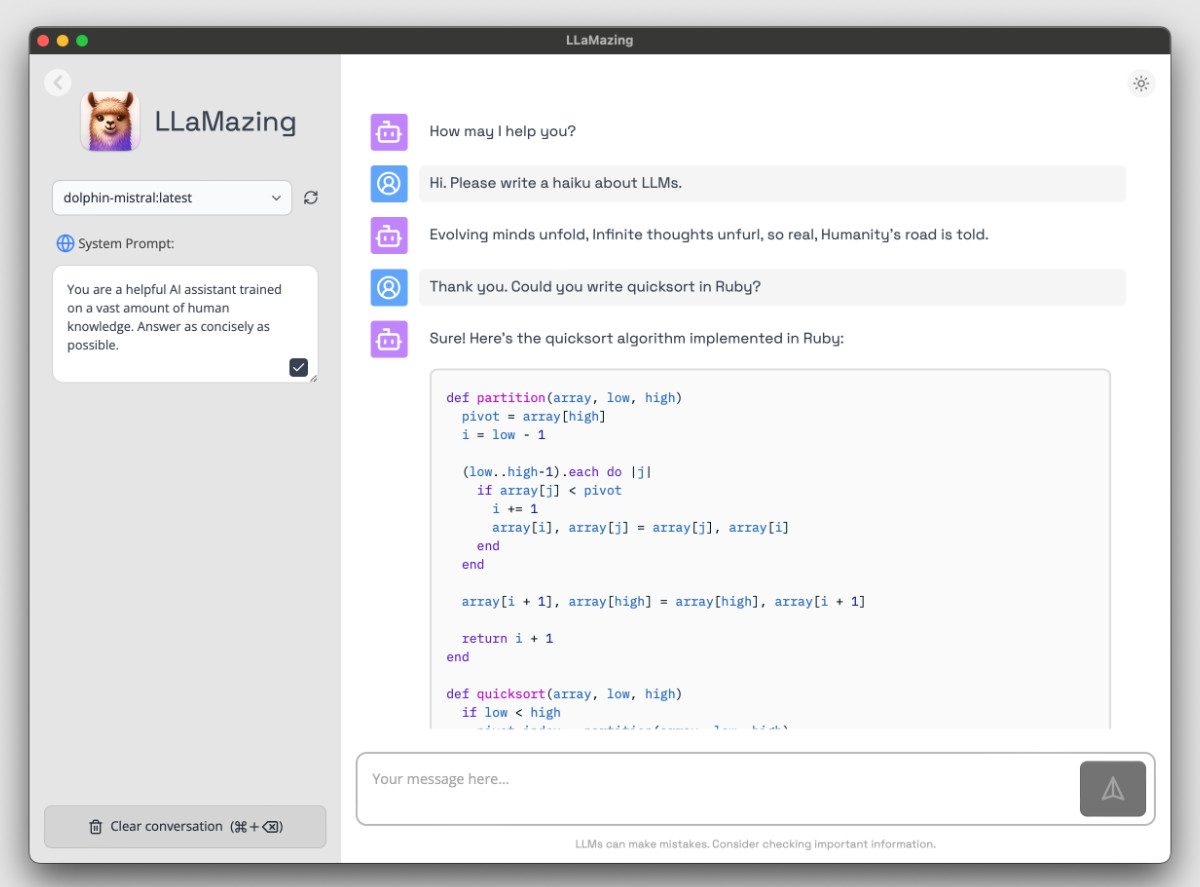This screenshot has height=887, width=1200.
Task: Click the 'Evolving minds unfold' haiku reply
Action: tap(709, 235)
